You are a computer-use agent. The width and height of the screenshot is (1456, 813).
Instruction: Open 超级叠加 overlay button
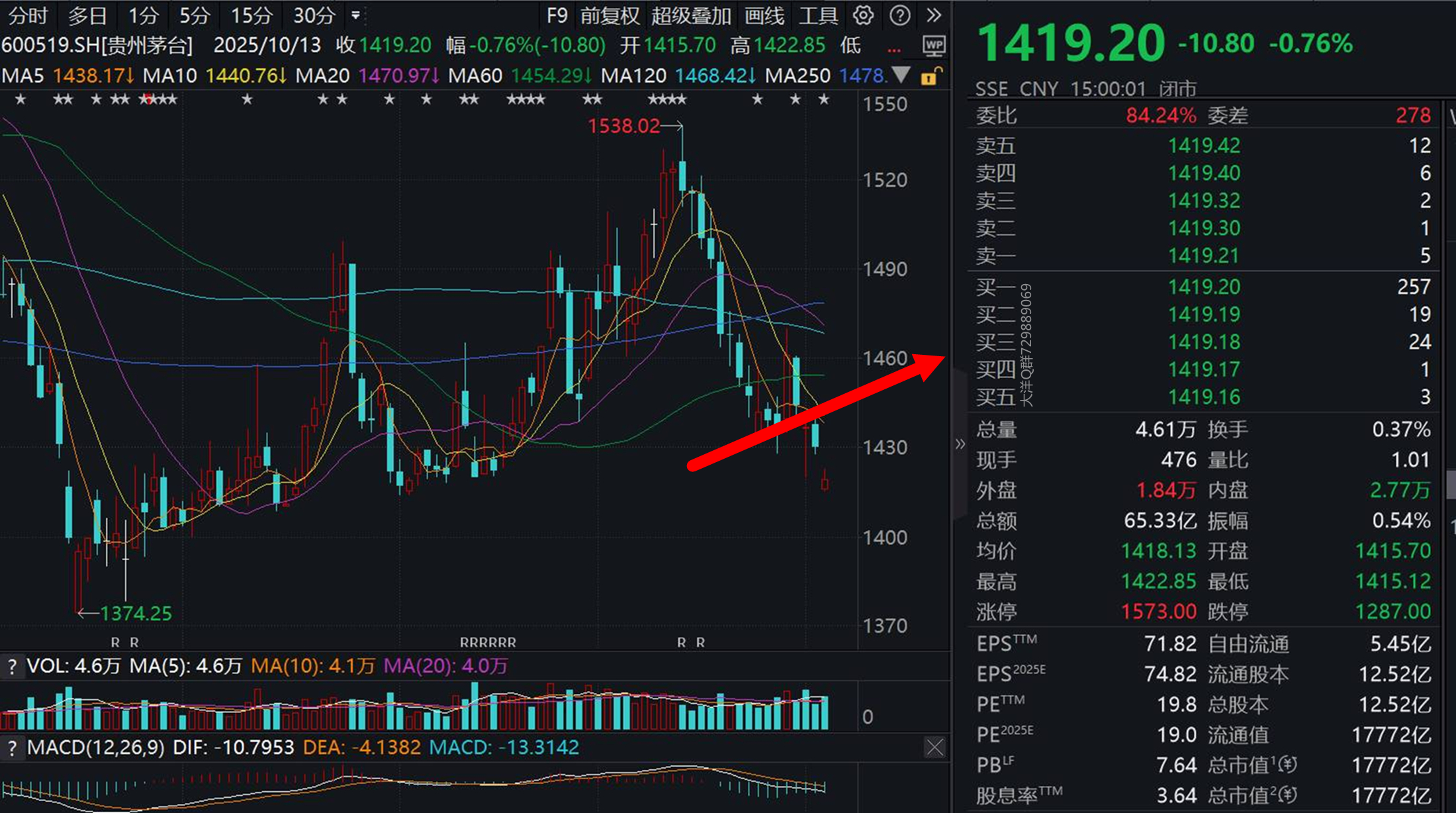click(690, 15)
